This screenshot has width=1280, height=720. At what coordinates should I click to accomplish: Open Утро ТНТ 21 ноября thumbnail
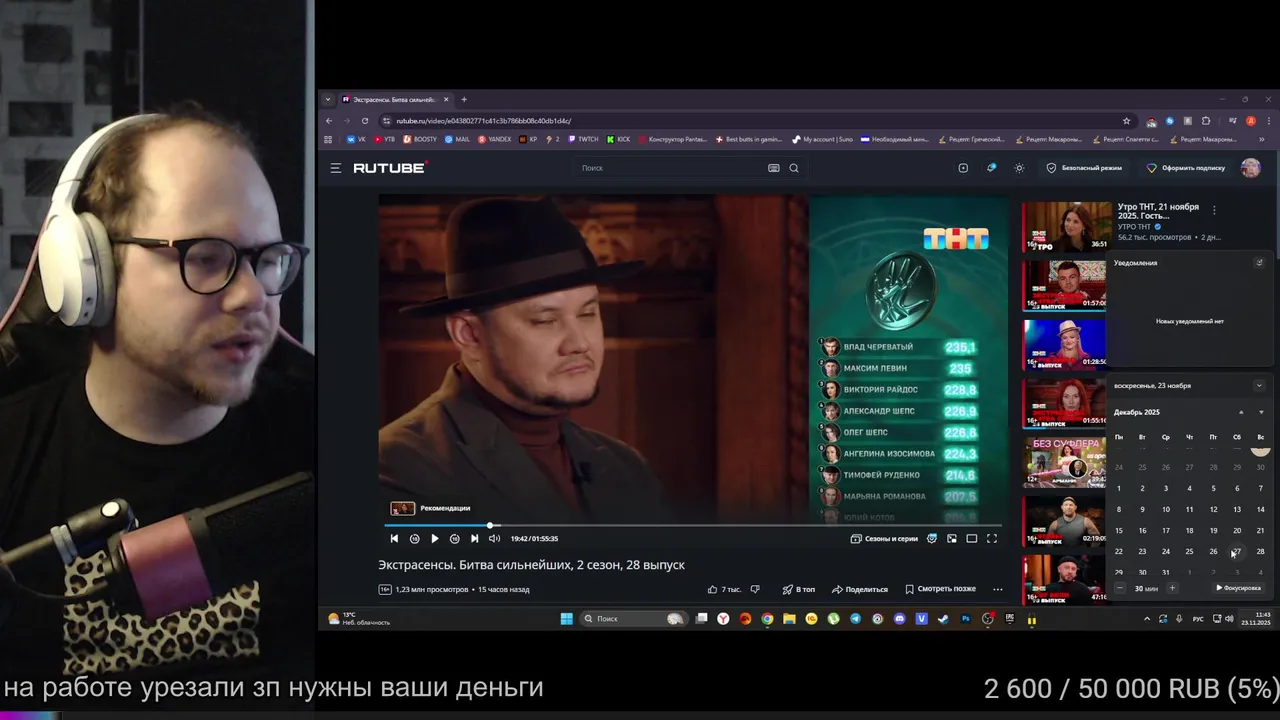pyautogui.click(x=1066, y=226)
